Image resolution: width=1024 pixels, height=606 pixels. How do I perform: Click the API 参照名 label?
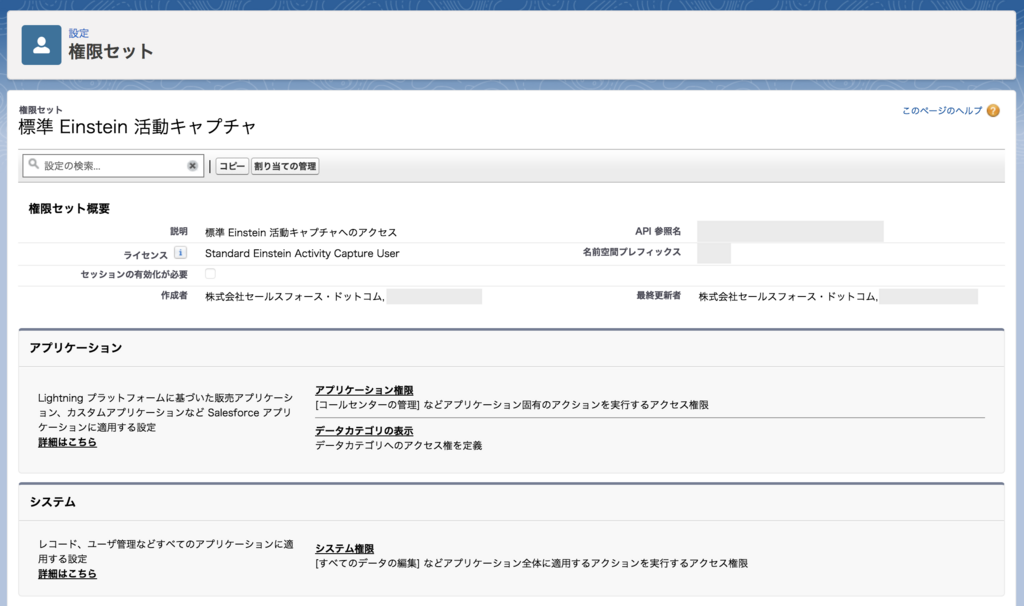coord(658,231)
